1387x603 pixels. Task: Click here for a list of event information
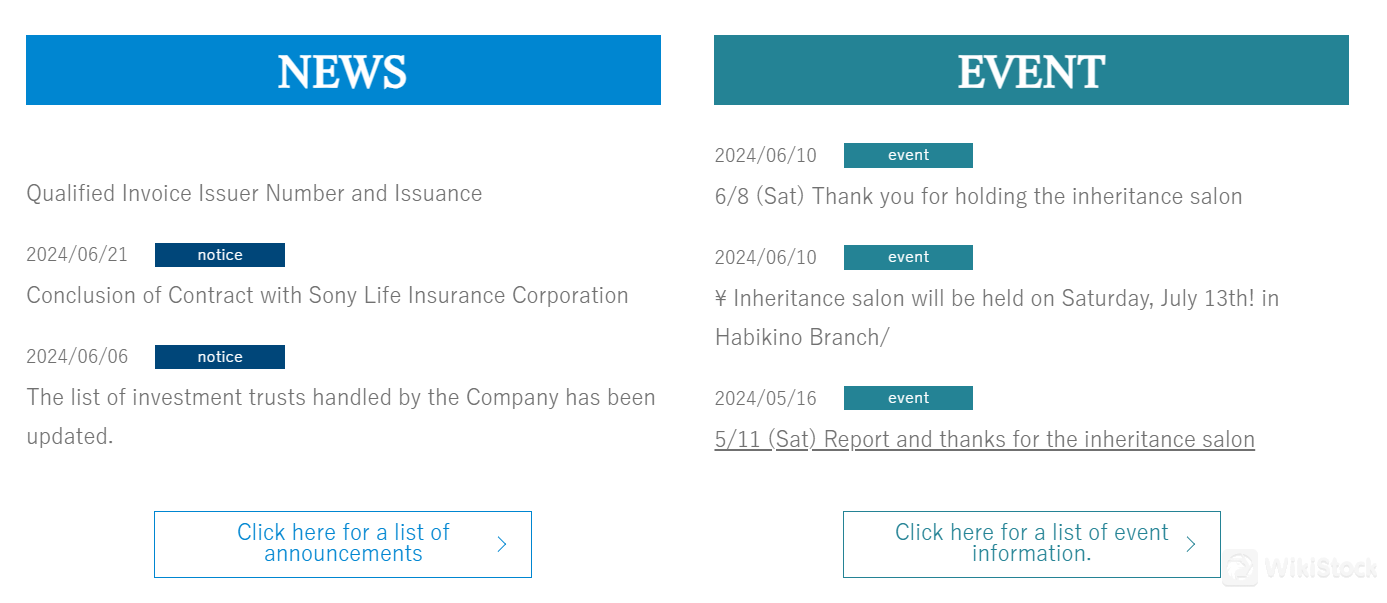[x=1031, y=544]
